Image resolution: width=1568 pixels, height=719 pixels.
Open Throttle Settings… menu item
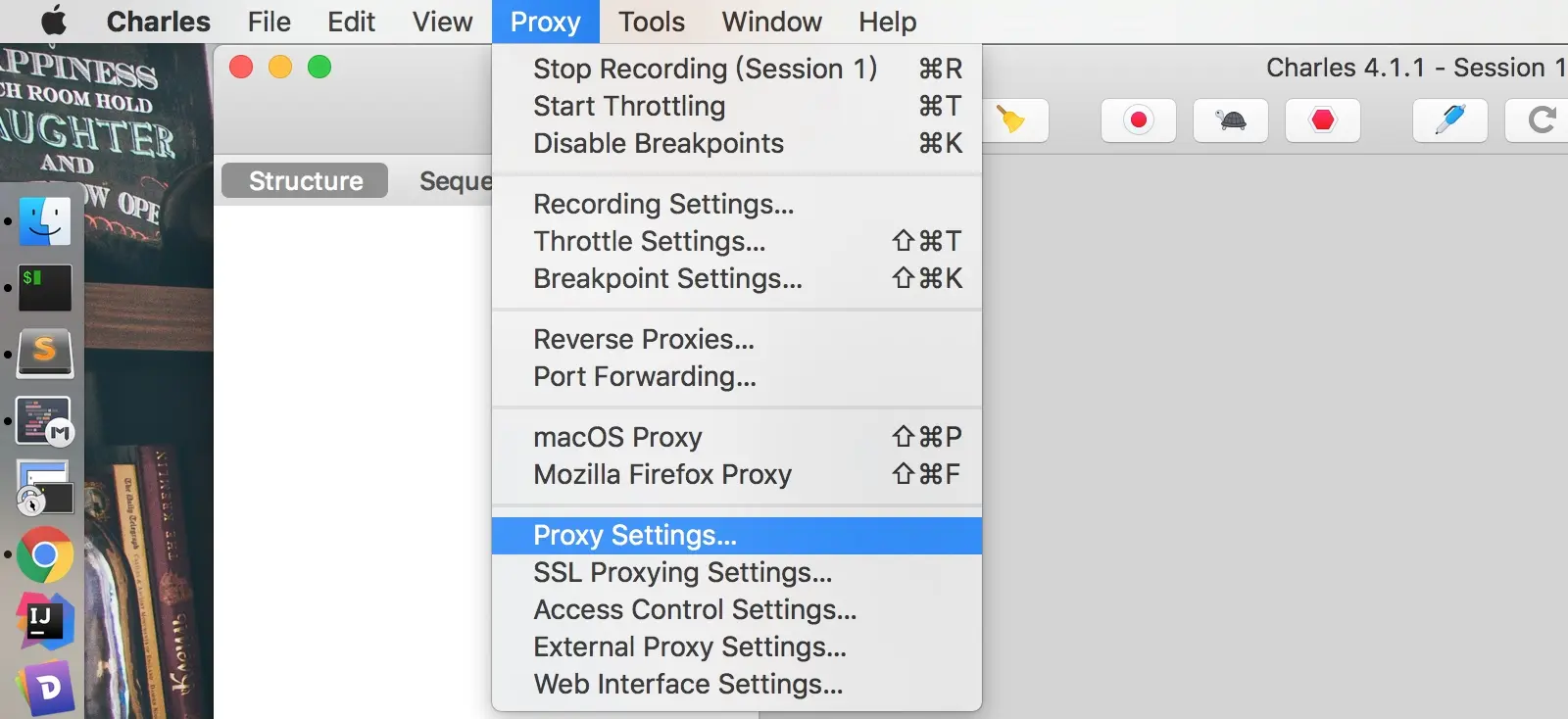pyautogui.click(x=650, y=241)
